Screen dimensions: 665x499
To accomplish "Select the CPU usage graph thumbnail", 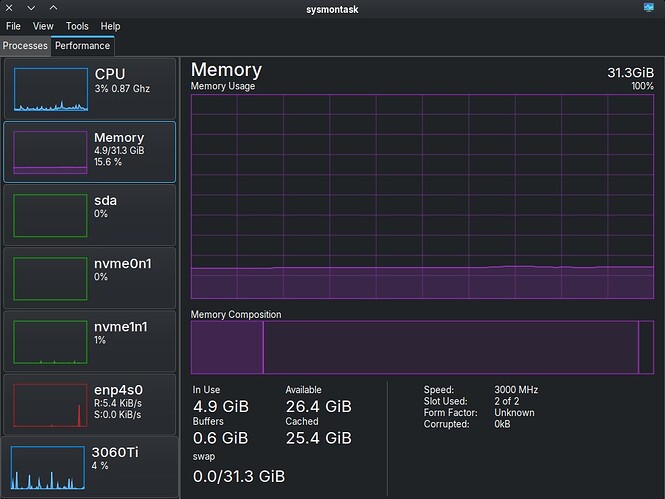I will 50,90.
